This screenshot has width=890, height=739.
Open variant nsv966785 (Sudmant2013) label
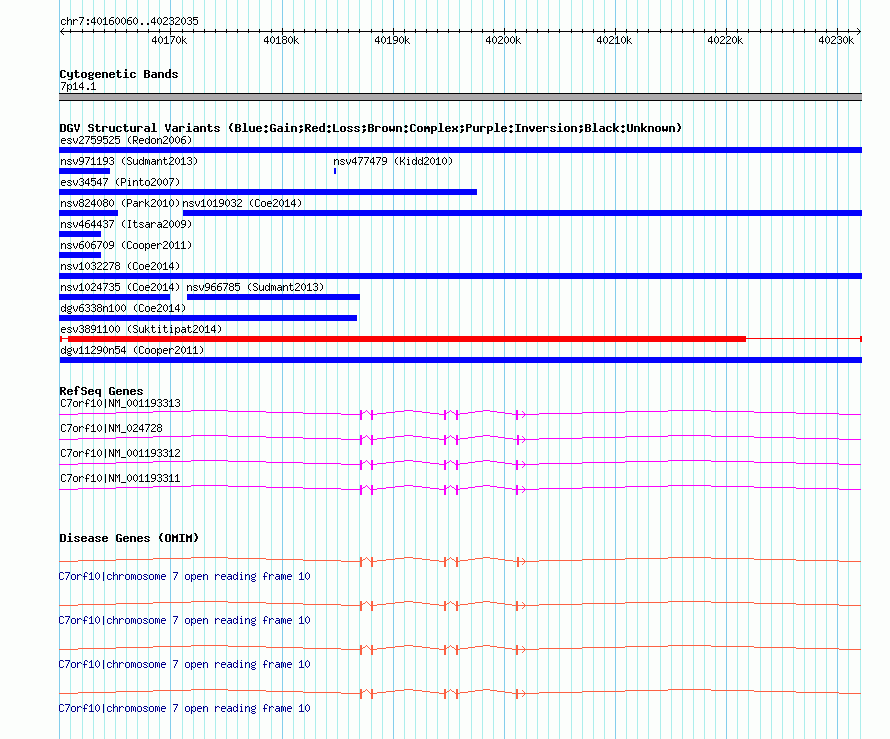click(x=255, y=287)
